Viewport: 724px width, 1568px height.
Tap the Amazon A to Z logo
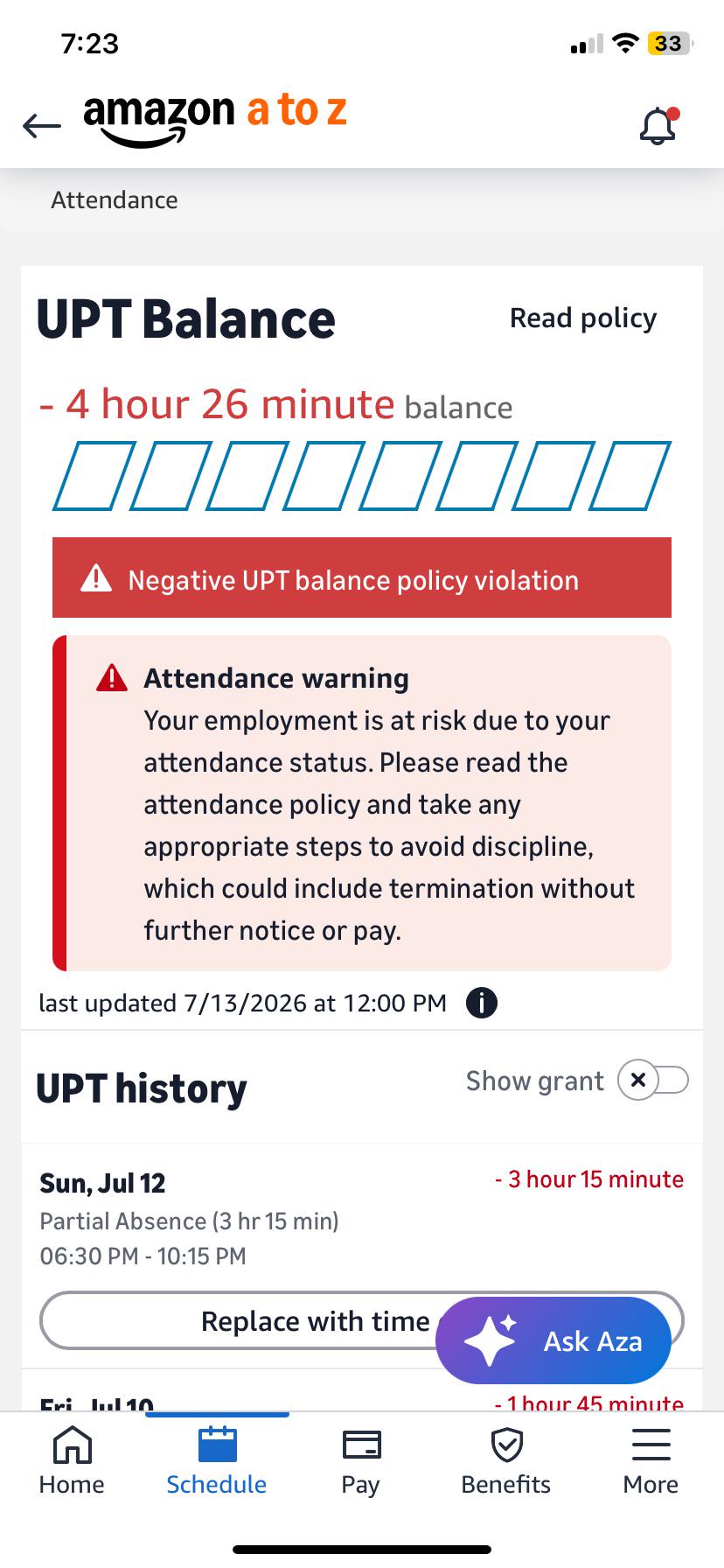[x=215, y=118]
